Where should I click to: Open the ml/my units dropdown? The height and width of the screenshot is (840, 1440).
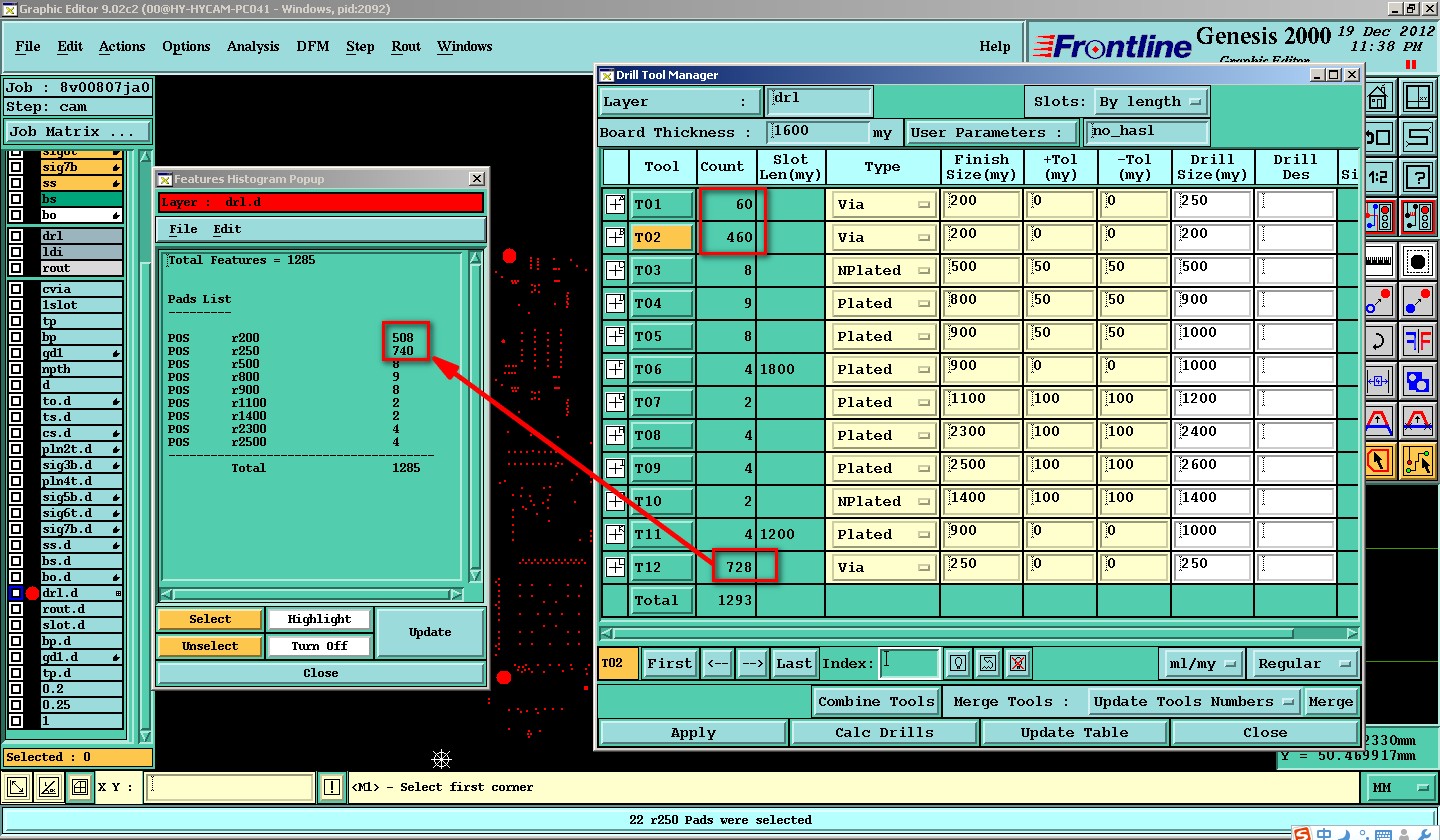point(1201,663)
